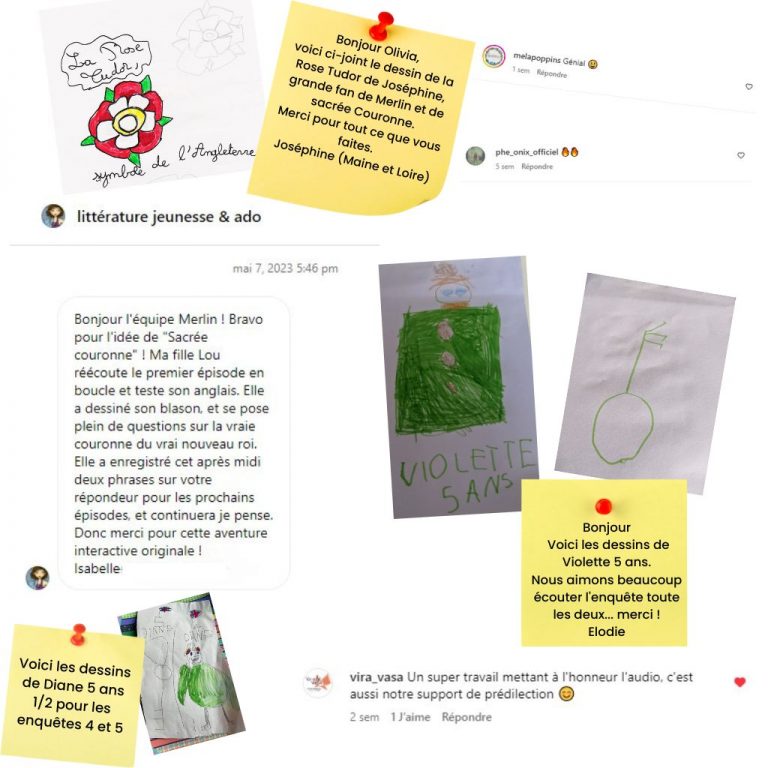This screenshot has width=768, height=768.
Task: View likes on vira_vasa comment '1 J'aime'
Action: pos(410,717)
